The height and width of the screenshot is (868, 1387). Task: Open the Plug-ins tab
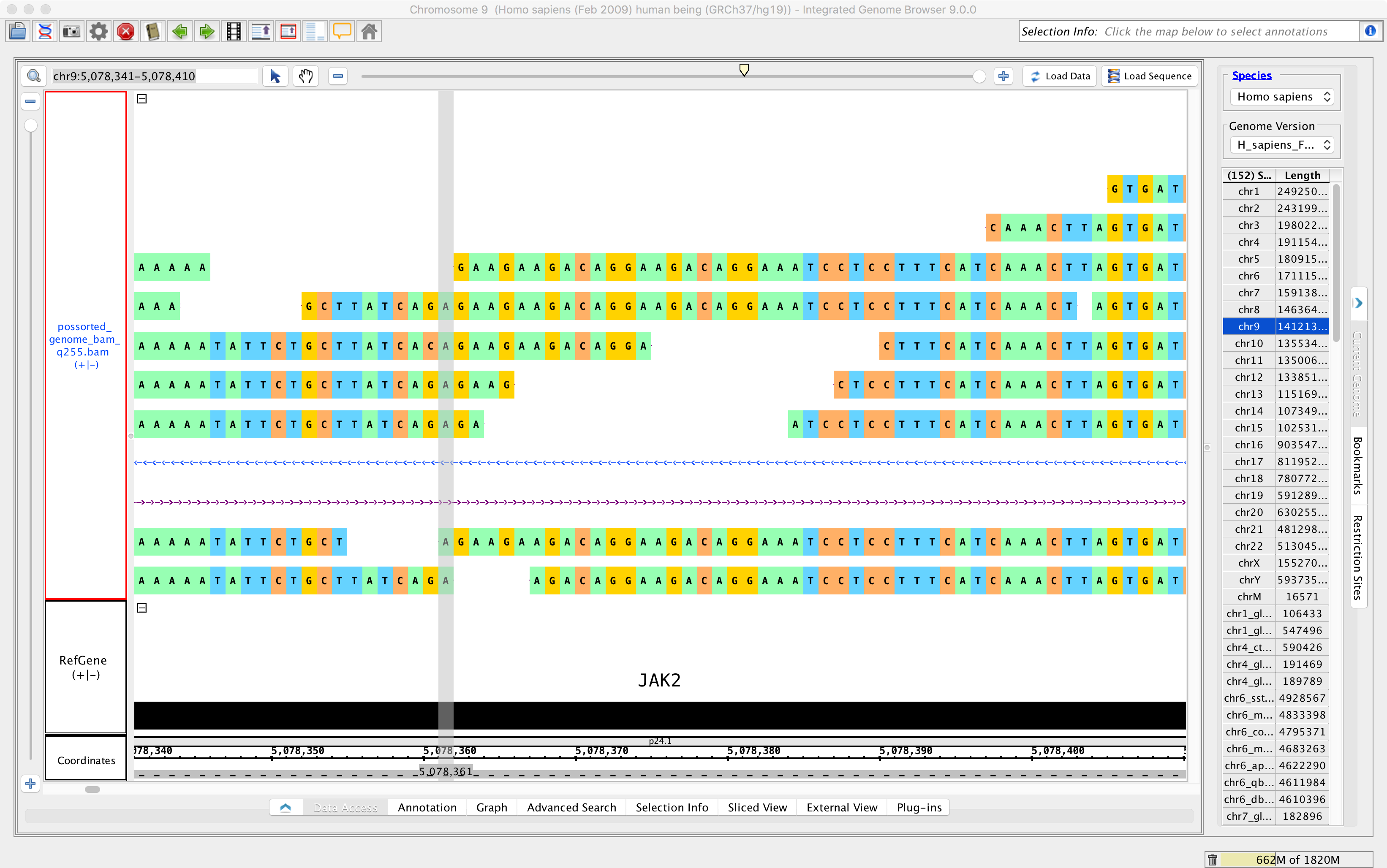[919, 807]
